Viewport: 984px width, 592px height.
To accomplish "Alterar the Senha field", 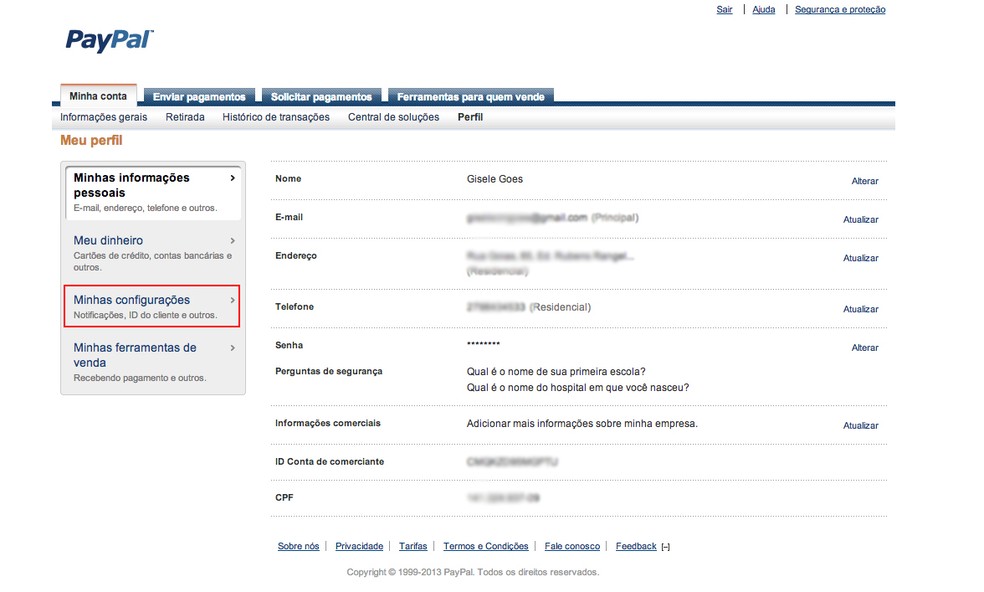I will [x=864, y=347].
